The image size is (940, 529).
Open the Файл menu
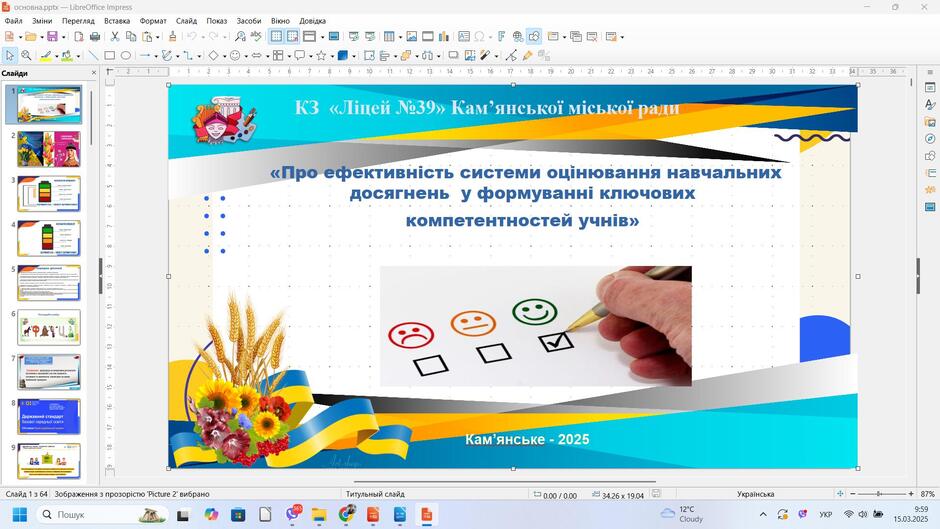coord(13,20)
